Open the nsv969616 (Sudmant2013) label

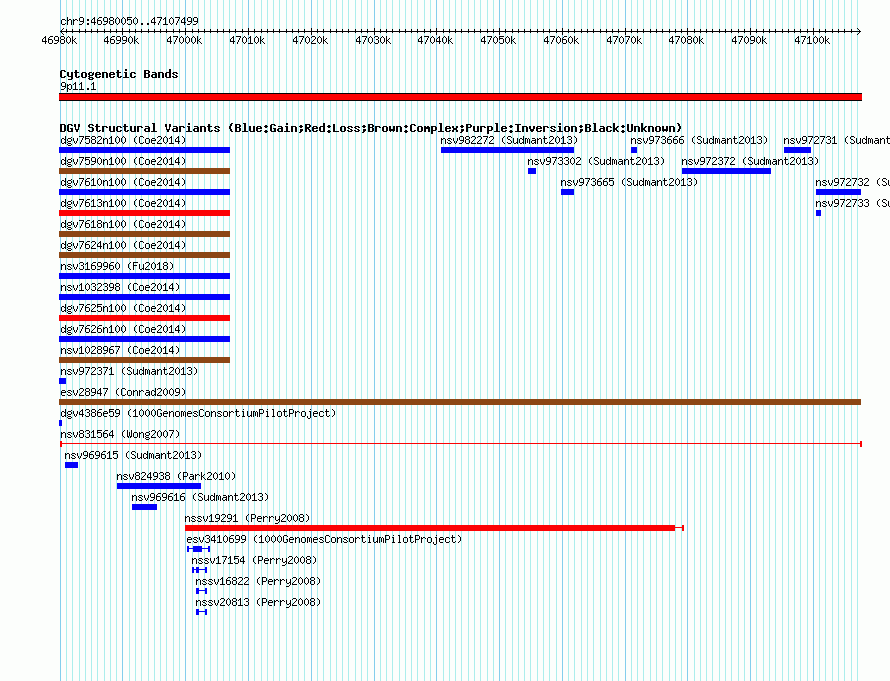(x=200, y=497)
